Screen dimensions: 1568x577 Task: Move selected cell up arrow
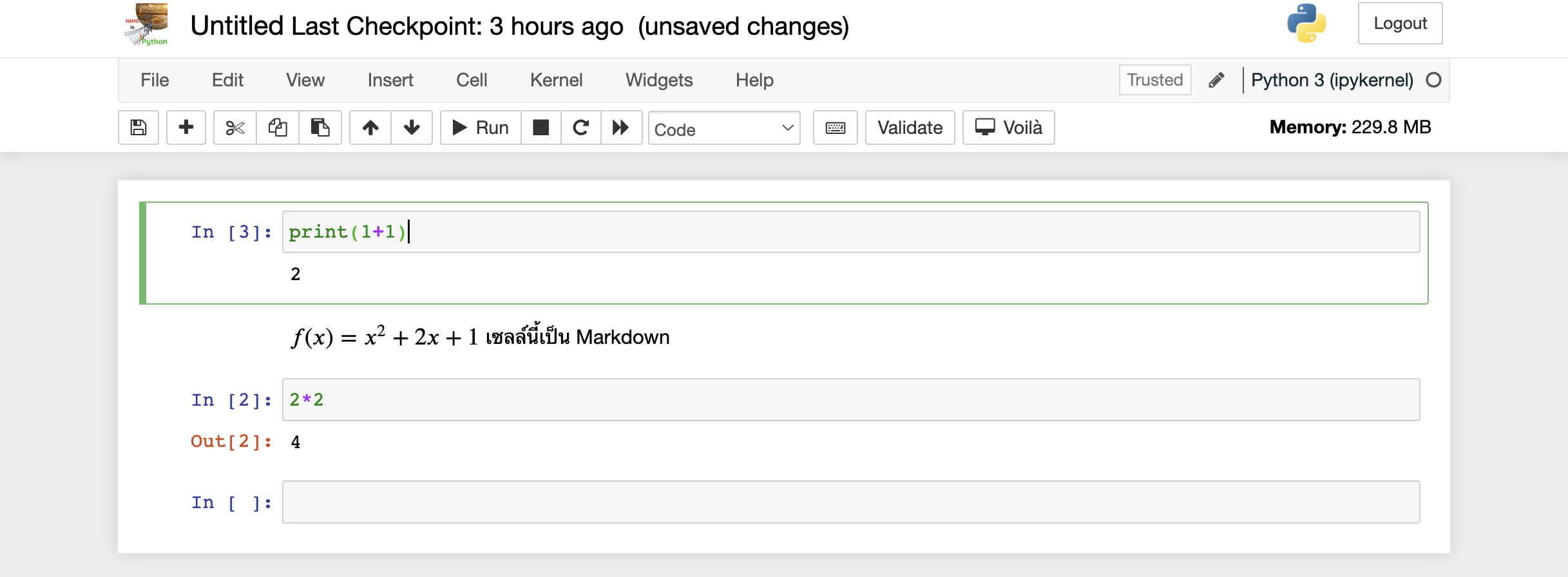tap(370, 128)
